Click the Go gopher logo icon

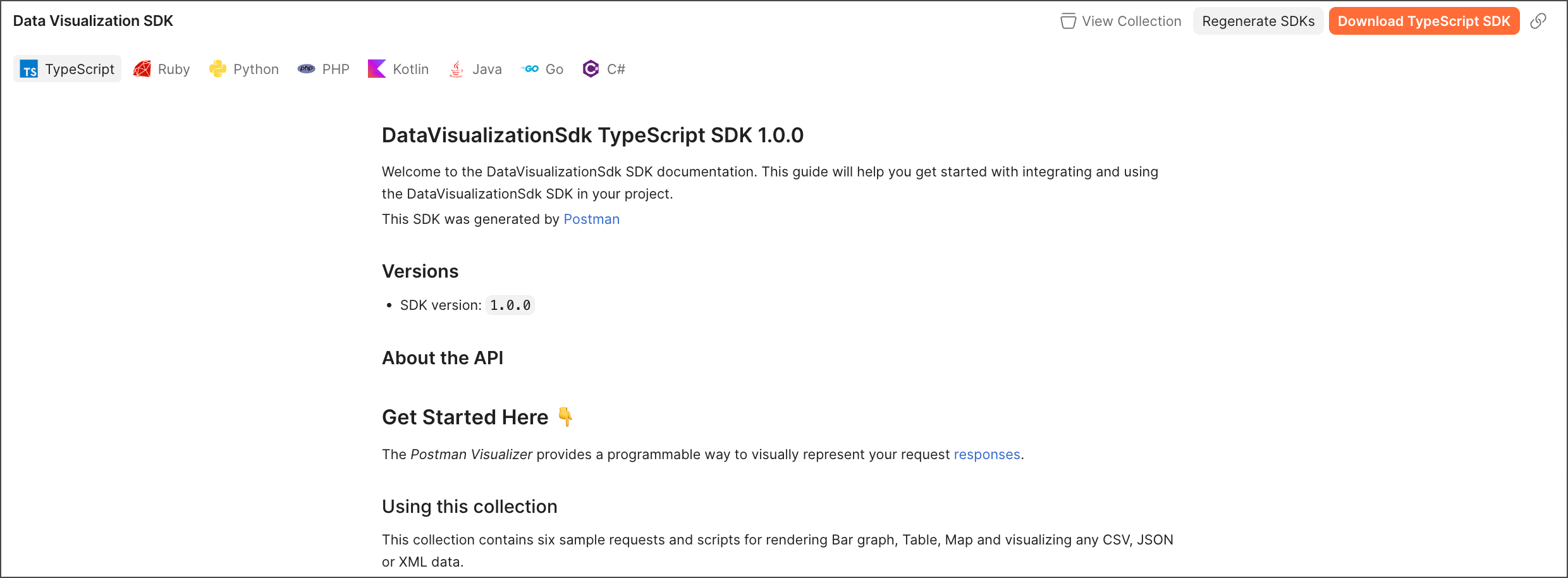tap(530, 69)
